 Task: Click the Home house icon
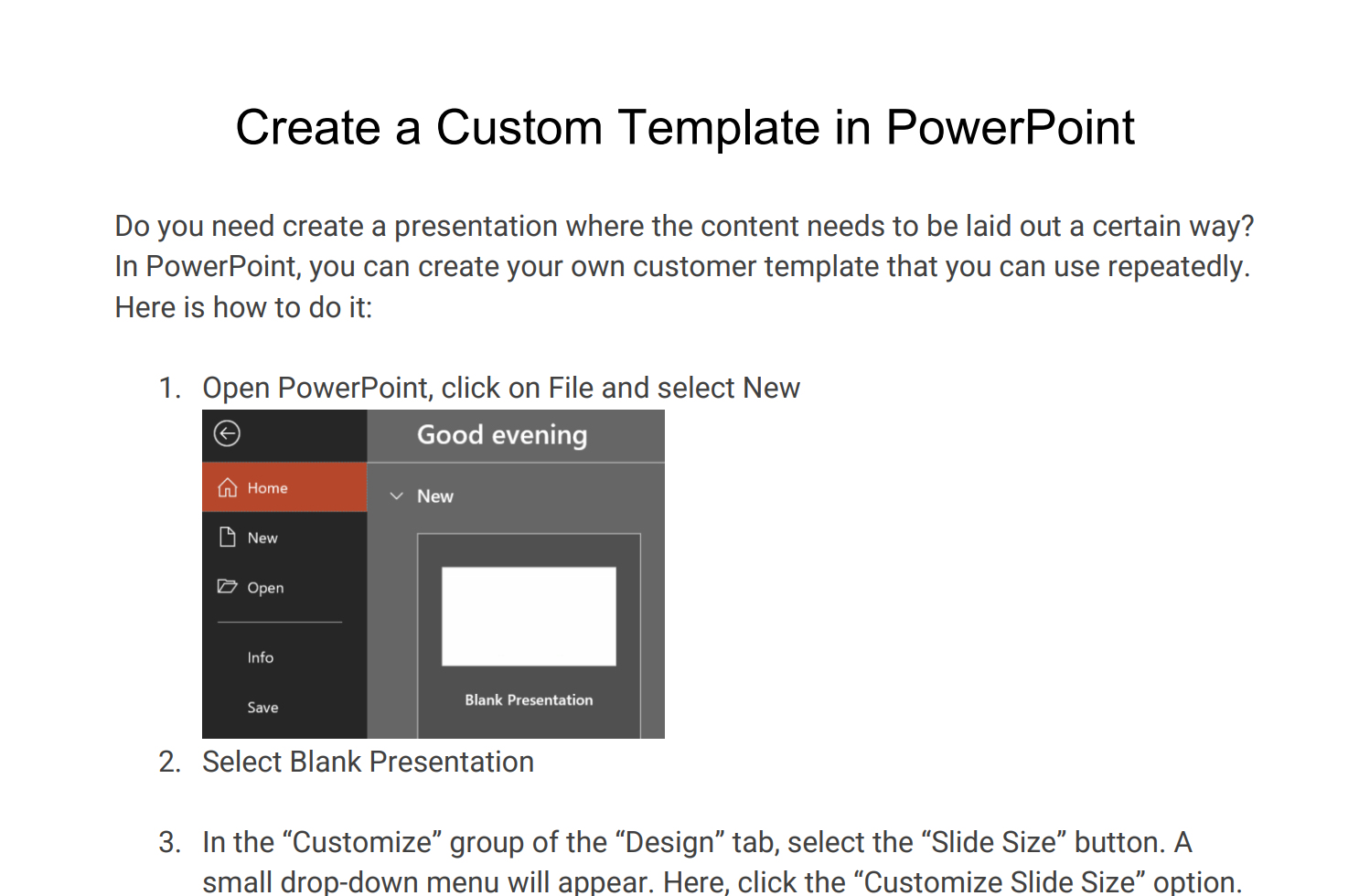pyautogui.click(x=228, y=487)
